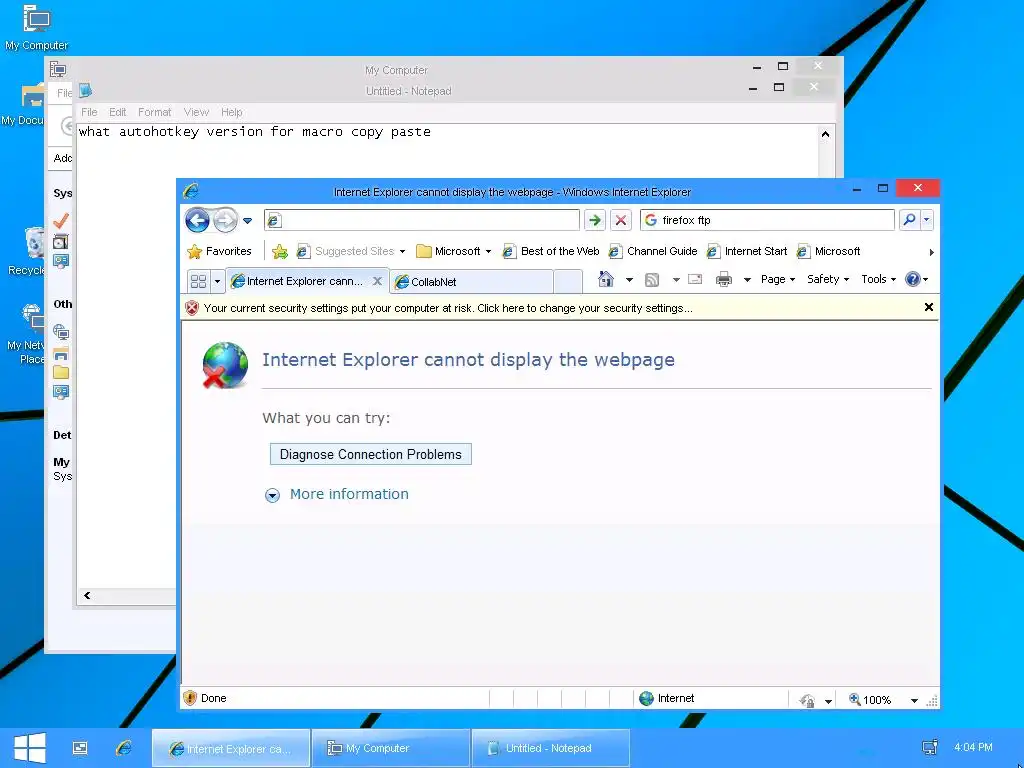Select the 'Internet Explorer cann...' tab
The height and width of the screenshot is (768, 1024).
point(298,281)
